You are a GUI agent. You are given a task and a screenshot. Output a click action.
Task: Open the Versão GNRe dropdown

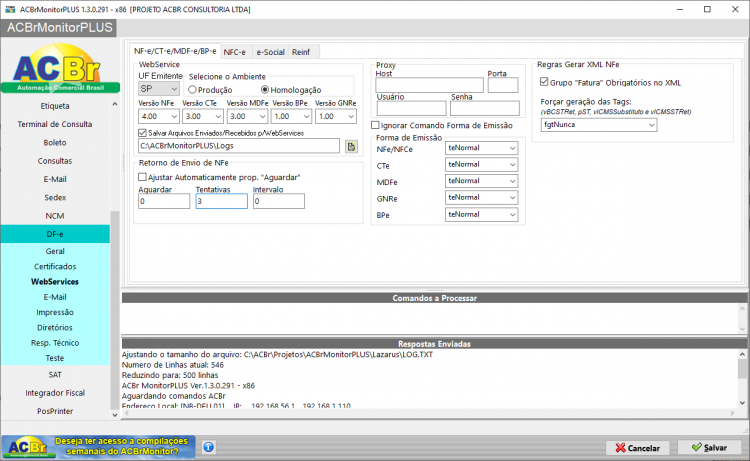coord(336,116)
